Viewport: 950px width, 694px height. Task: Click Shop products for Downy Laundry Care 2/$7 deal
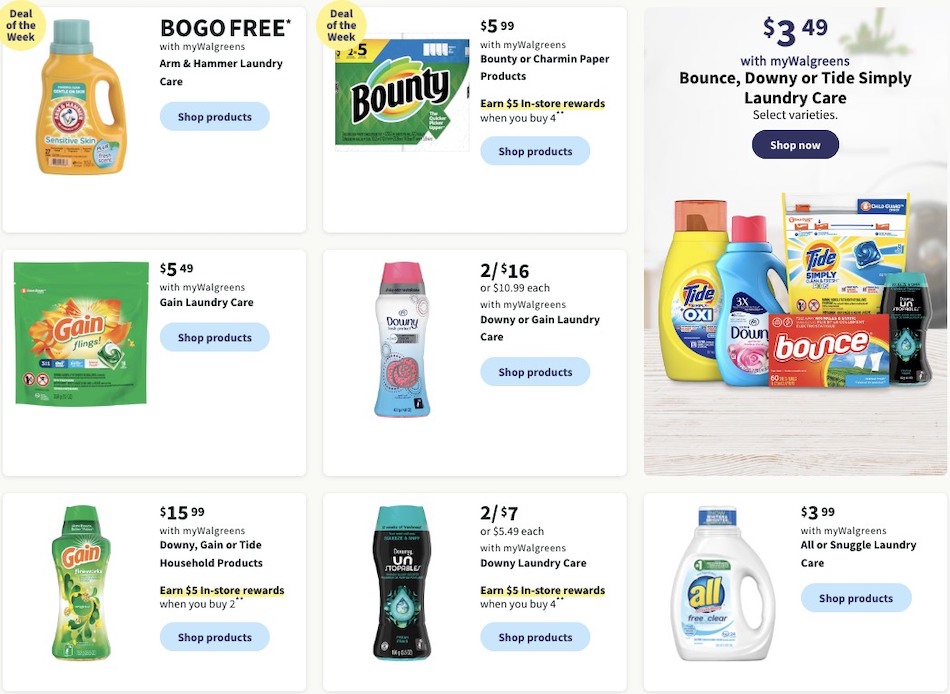pyautogui.click(x=535, y=636)
